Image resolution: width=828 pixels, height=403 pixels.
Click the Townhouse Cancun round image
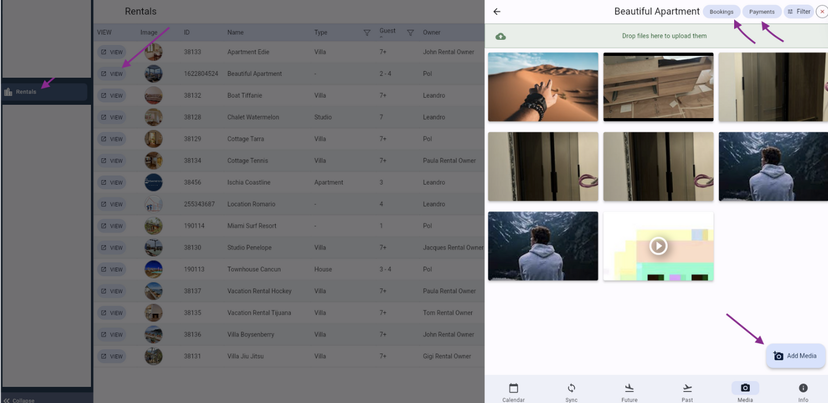pyautogui.click(x=154, y=269)
